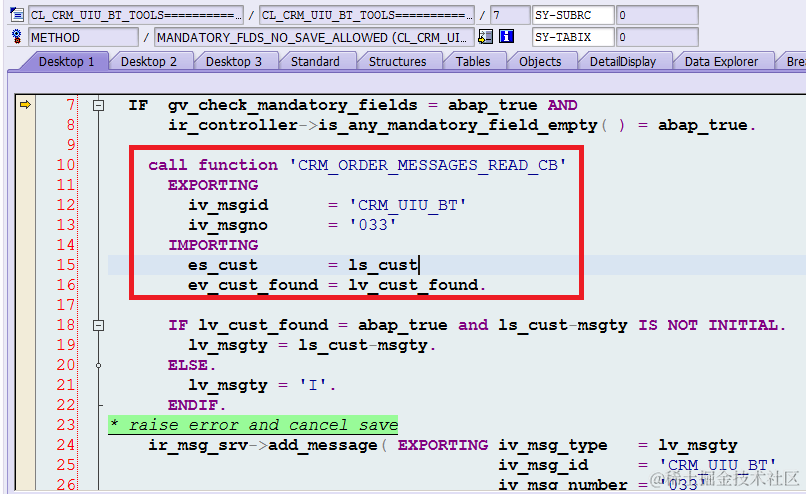The image size is (806, 494).
Task: Click the SY-SUBRC value field showing 0
Action: [x=657, y=15]
